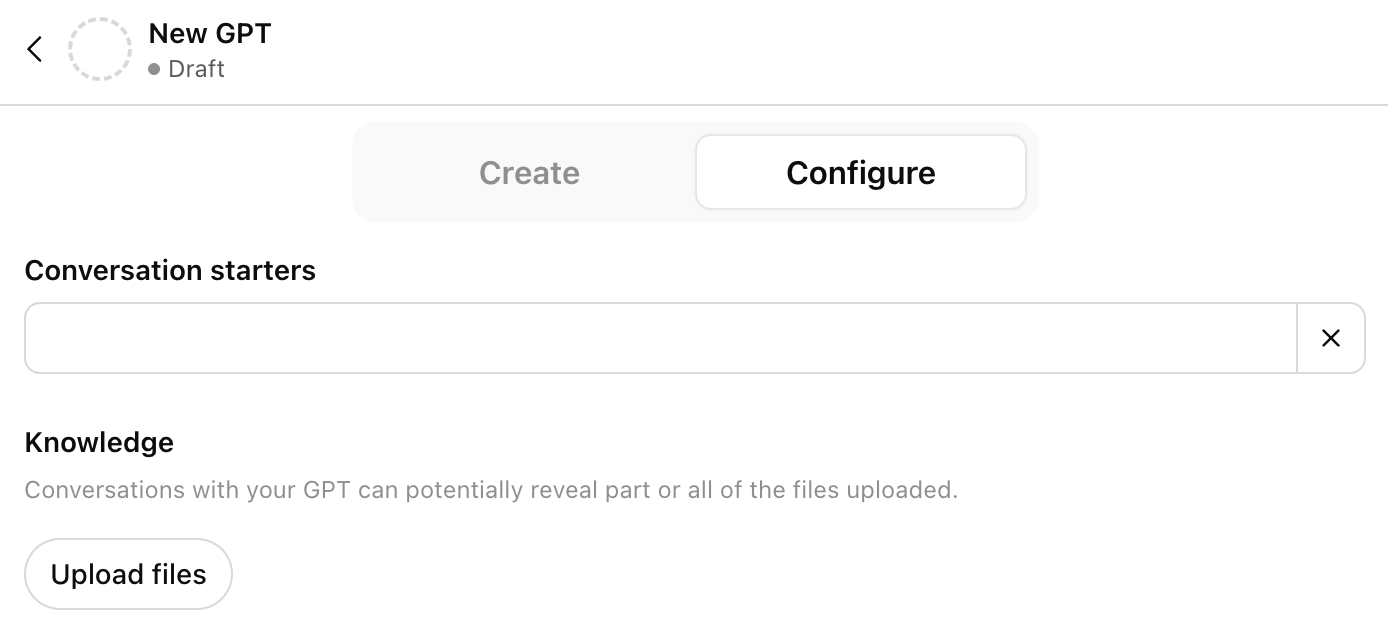Image resolution: width=1388 pixels, height=632 pixels.
Task: Click the Knowledge section heading
Action: tap(99, 443)
